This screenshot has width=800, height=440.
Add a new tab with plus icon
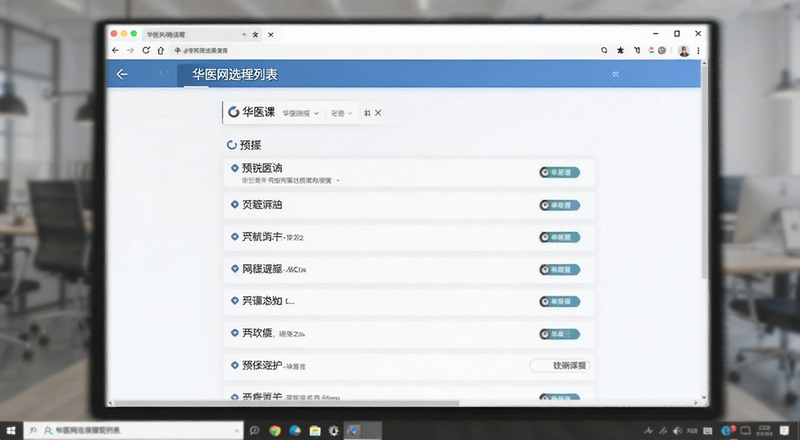244,35
